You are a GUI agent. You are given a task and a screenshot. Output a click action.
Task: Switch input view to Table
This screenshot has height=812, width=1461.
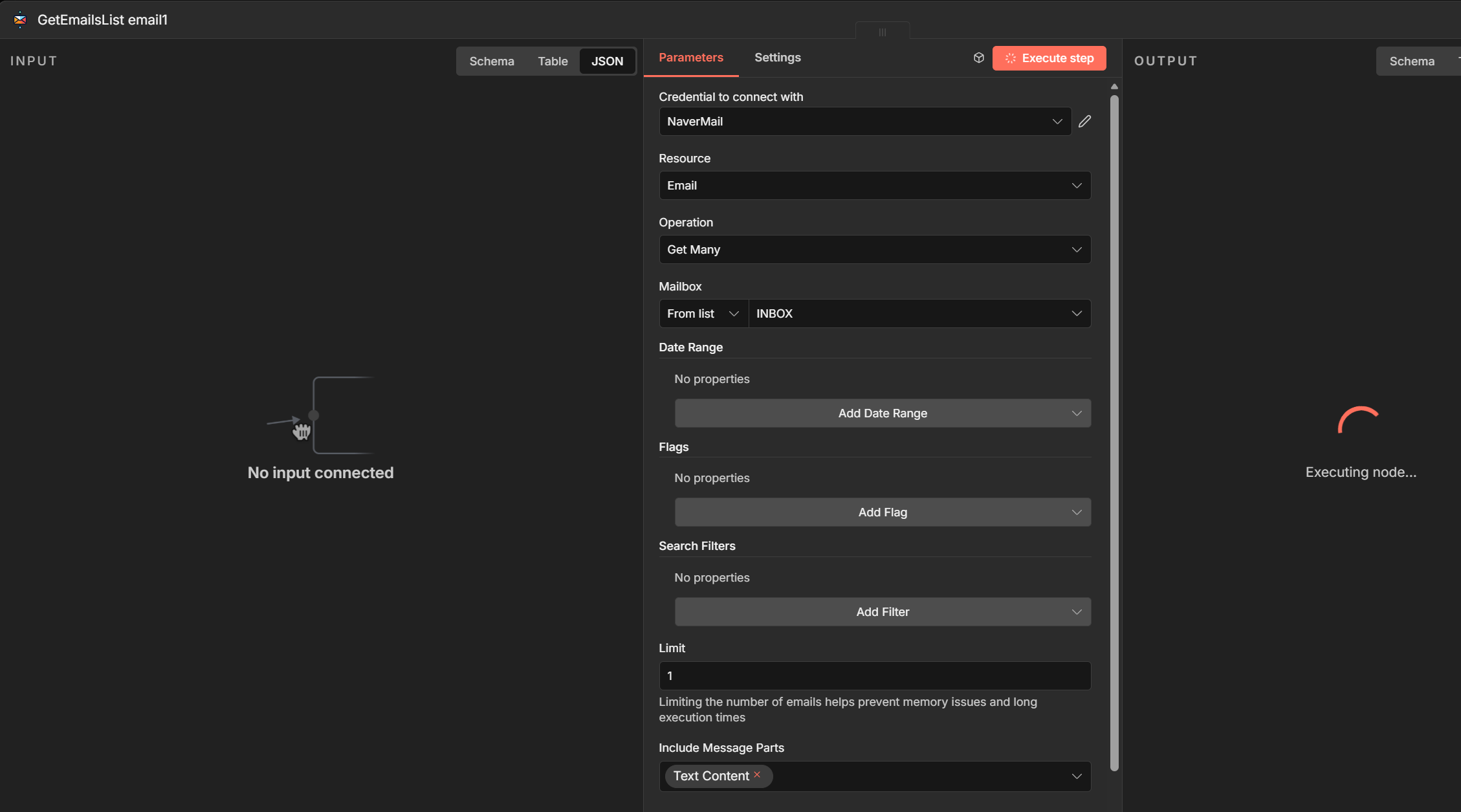tap(552, 61)
